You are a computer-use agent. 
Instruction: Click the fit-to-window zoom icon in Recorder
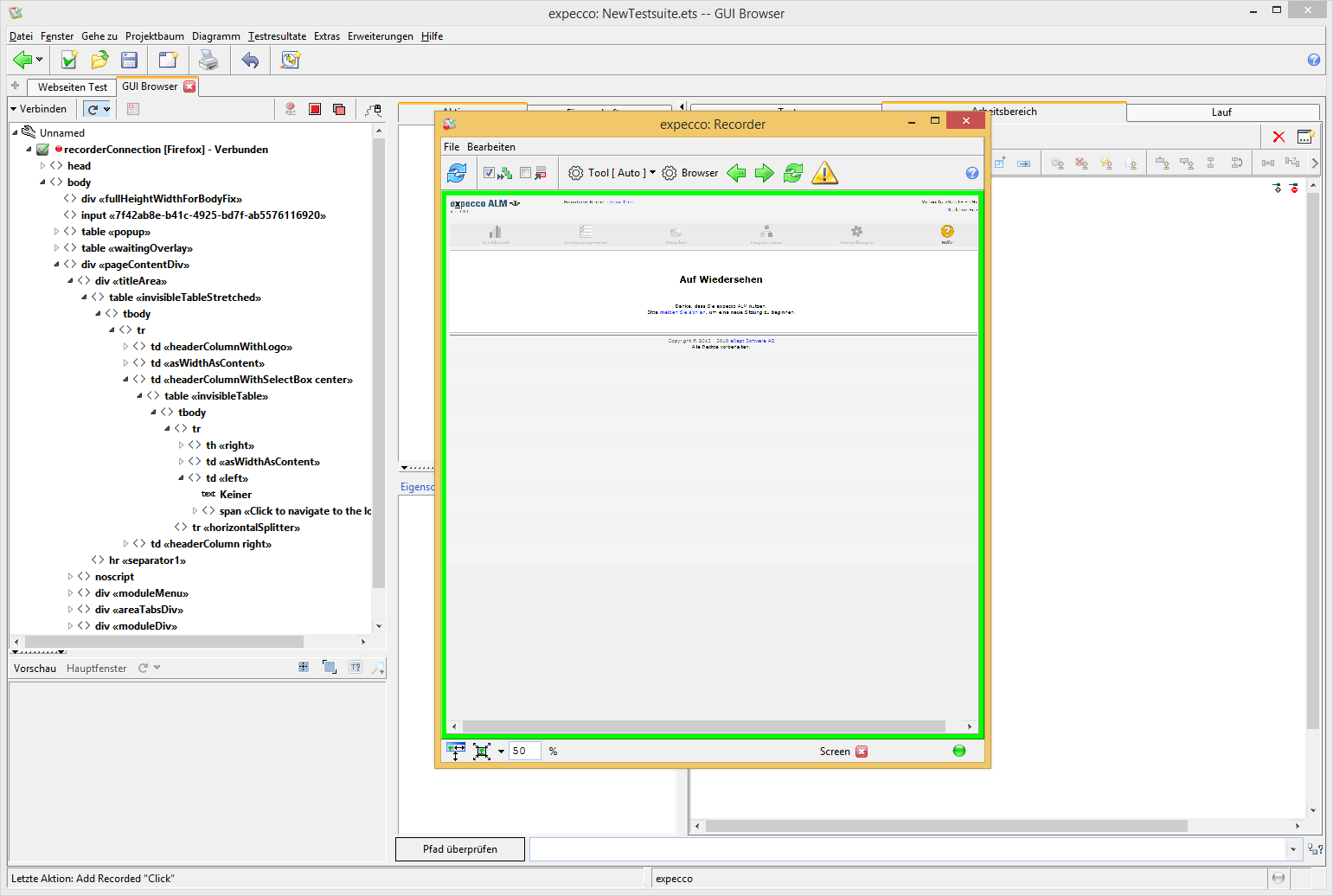(x=482, y=751)
